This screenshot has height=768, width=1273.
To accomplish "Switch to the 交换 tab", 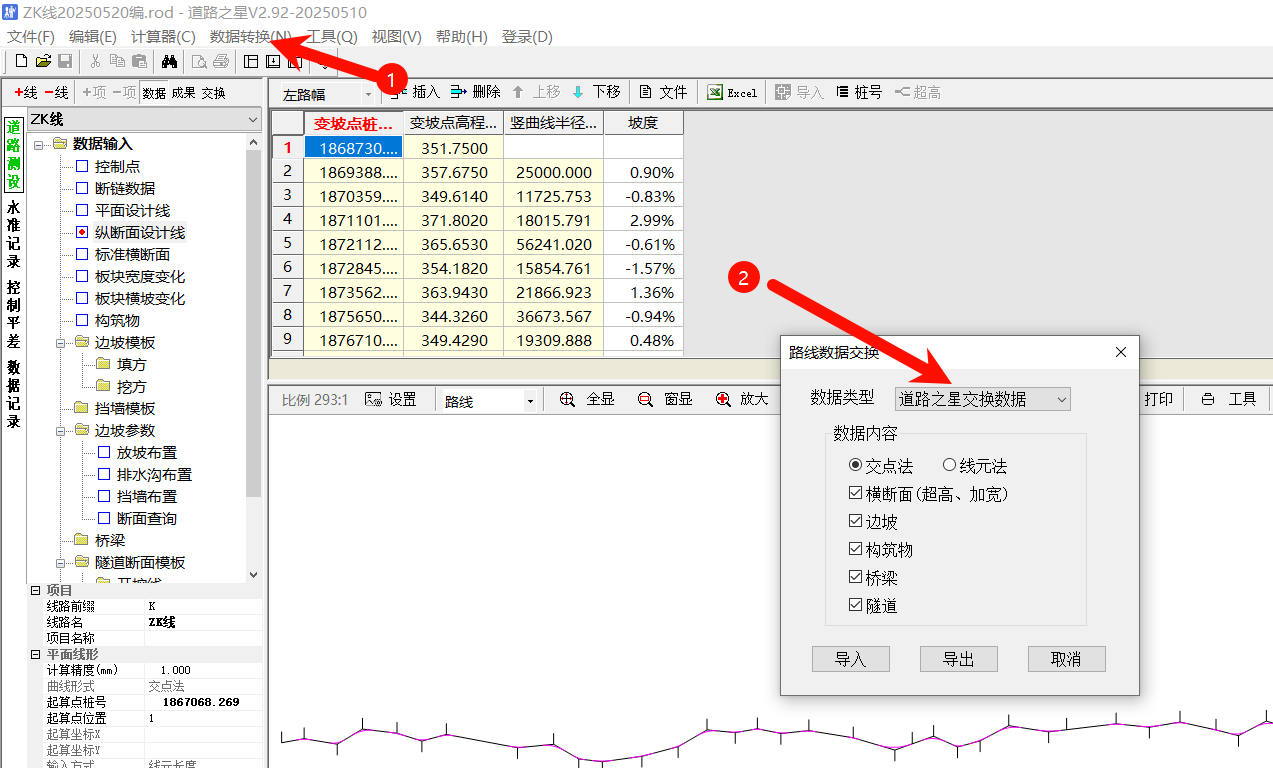I will point(214,93).
